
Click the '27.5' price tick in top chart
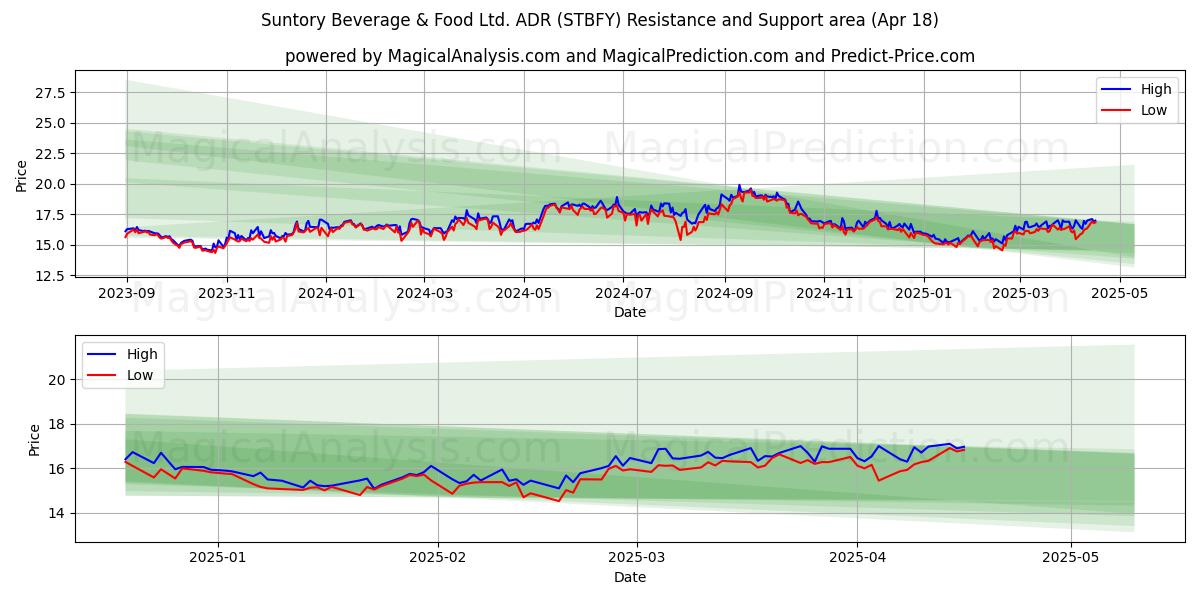pyautogui.click(x=52, y=93)
